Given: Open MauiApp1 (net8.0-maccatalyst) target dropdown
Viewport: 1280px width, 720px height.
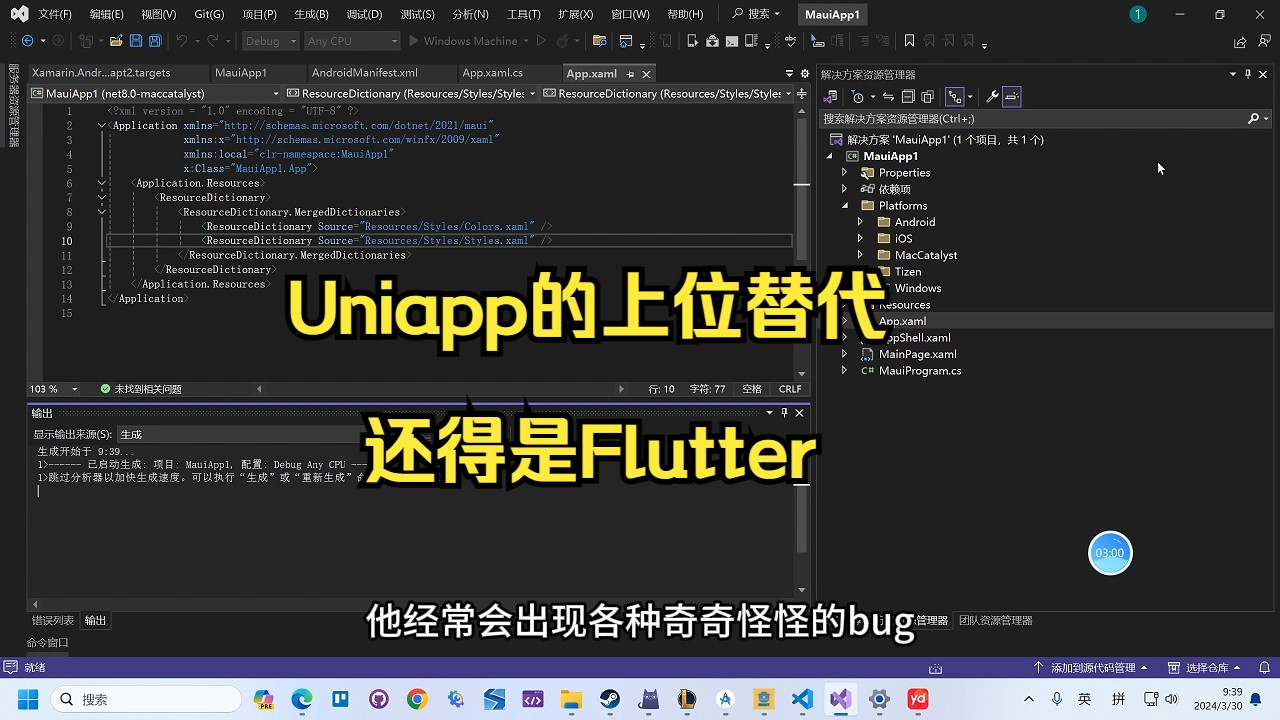Looking at the screenshot, I should pos(156,93).
